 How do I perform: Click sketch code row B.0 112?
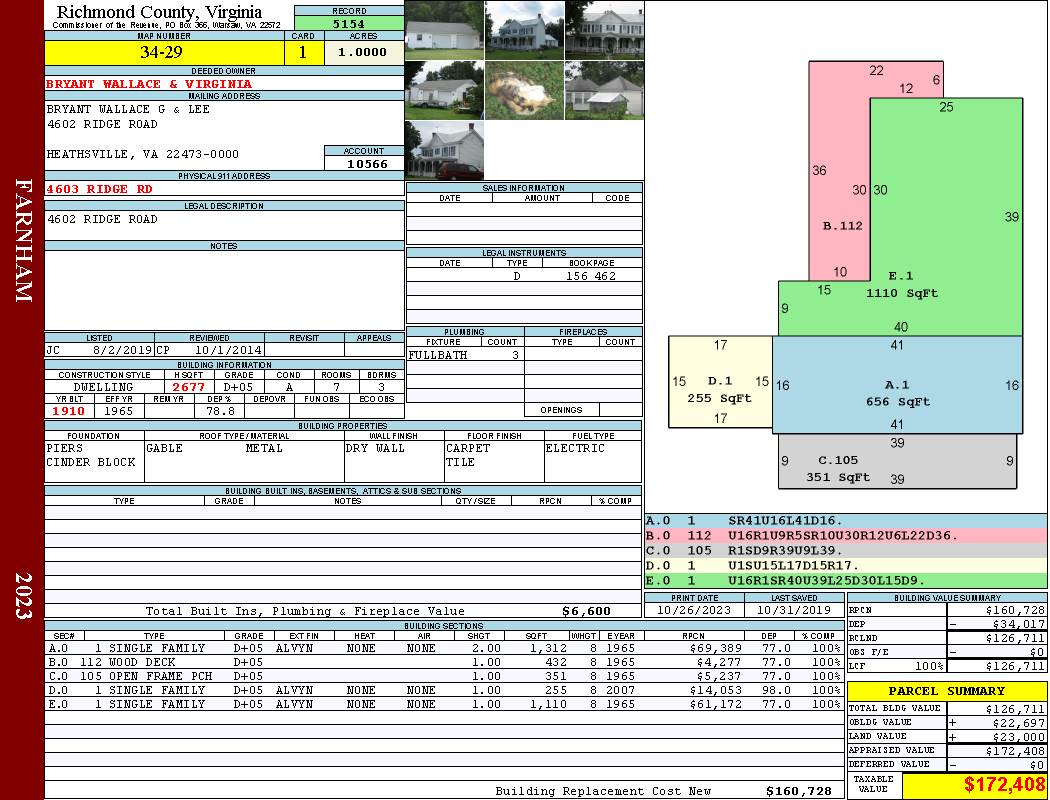(x=846, y=536)
